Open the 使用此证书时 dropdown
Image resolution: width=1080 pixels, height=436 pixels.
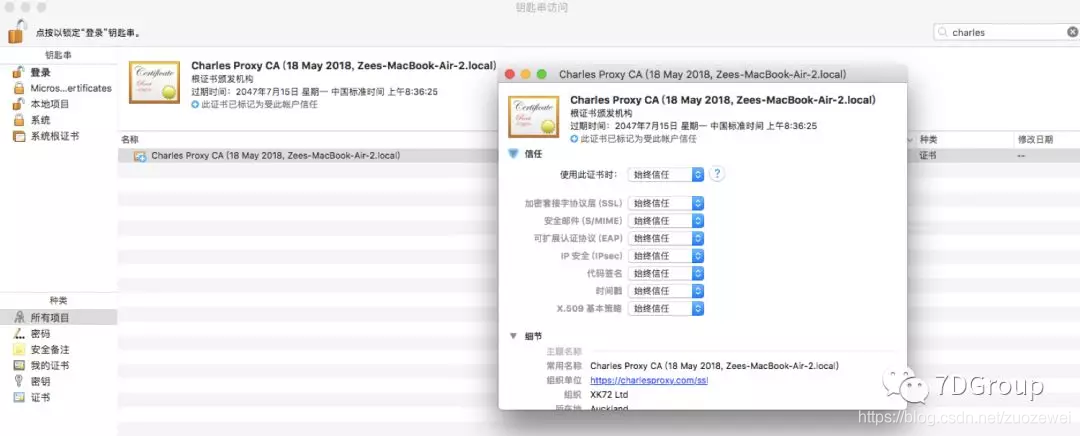[665, 175]
